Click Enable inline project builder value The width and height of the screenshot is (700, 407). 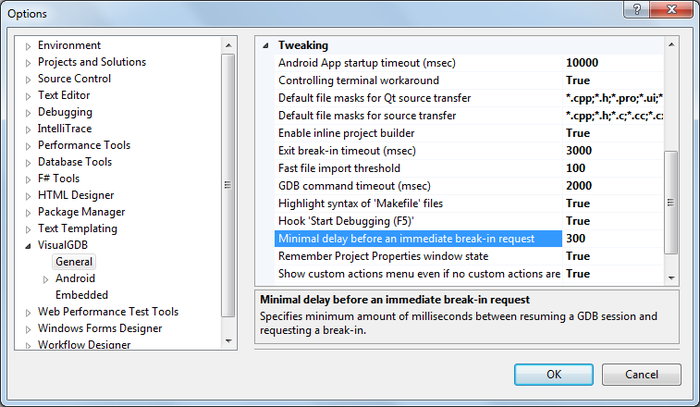coord(613,133)
